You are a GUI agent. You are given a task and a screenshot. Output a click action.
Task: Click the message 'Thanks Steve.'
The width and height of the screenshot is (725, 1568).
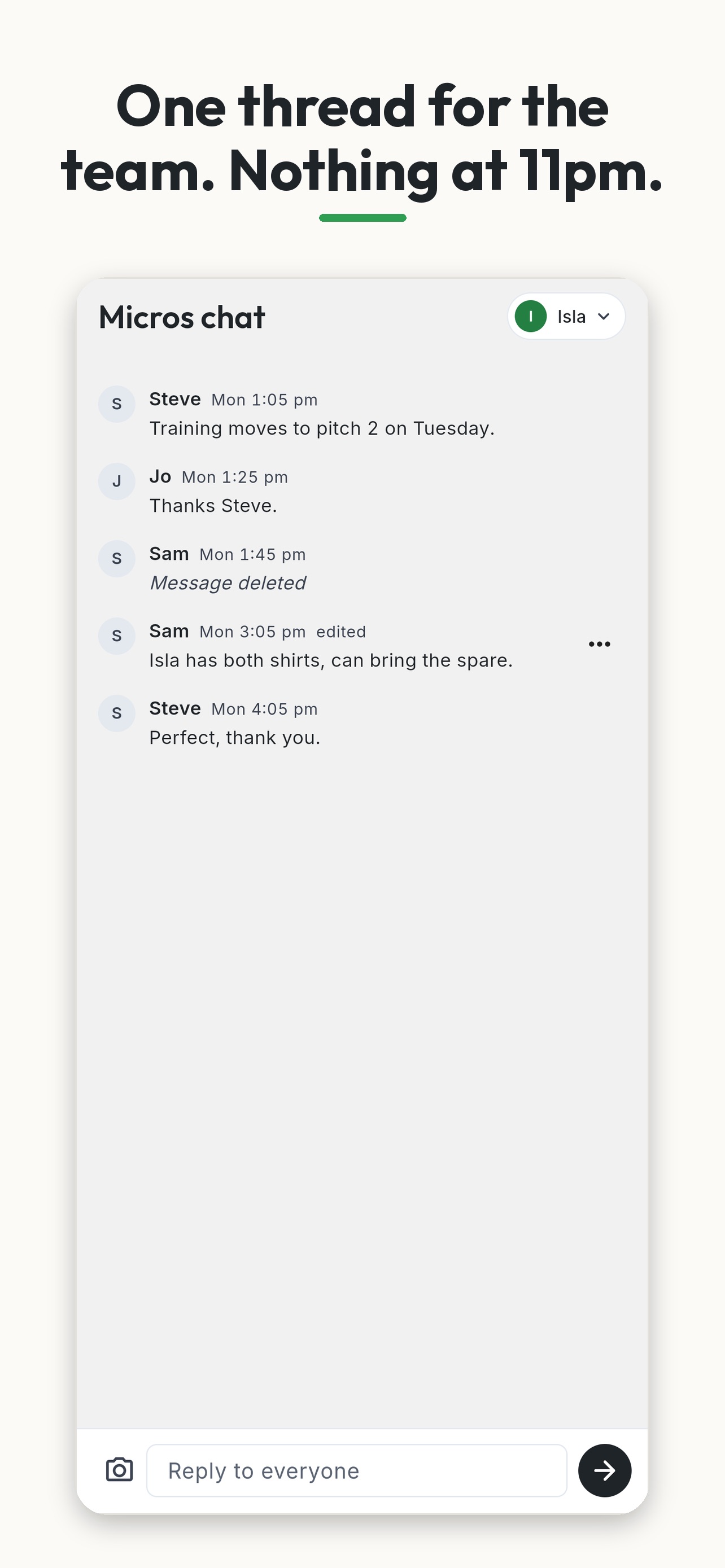click(x=213, y=506)
